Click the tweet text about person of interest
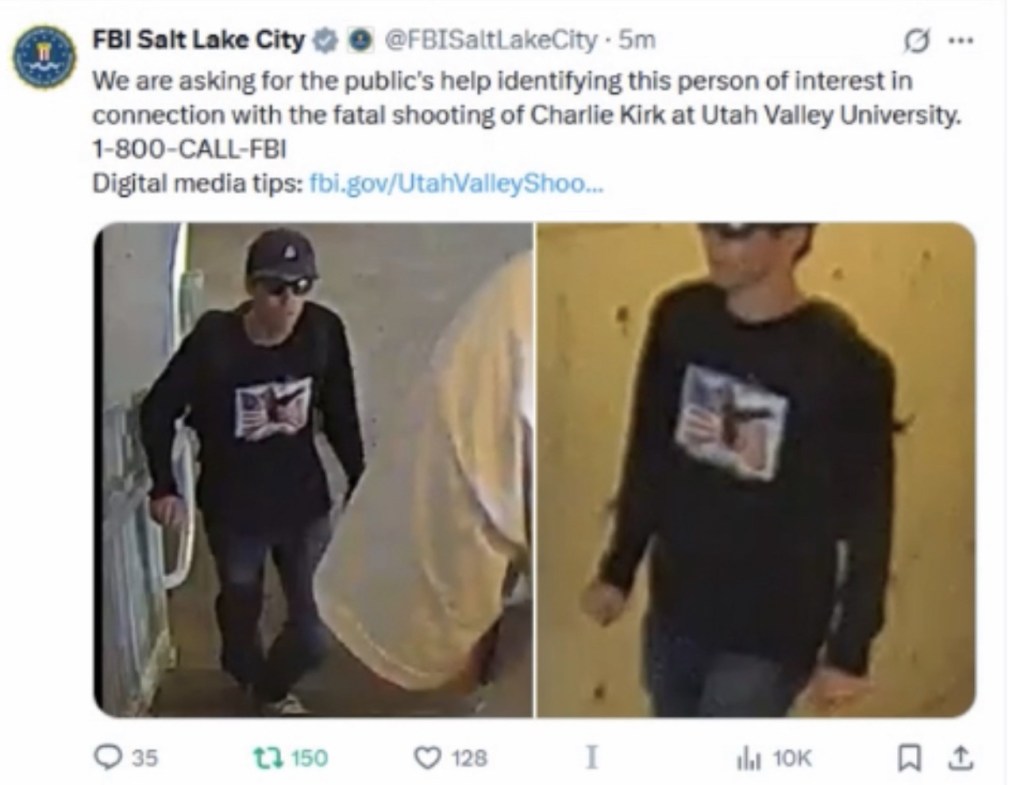 [526, 98]
